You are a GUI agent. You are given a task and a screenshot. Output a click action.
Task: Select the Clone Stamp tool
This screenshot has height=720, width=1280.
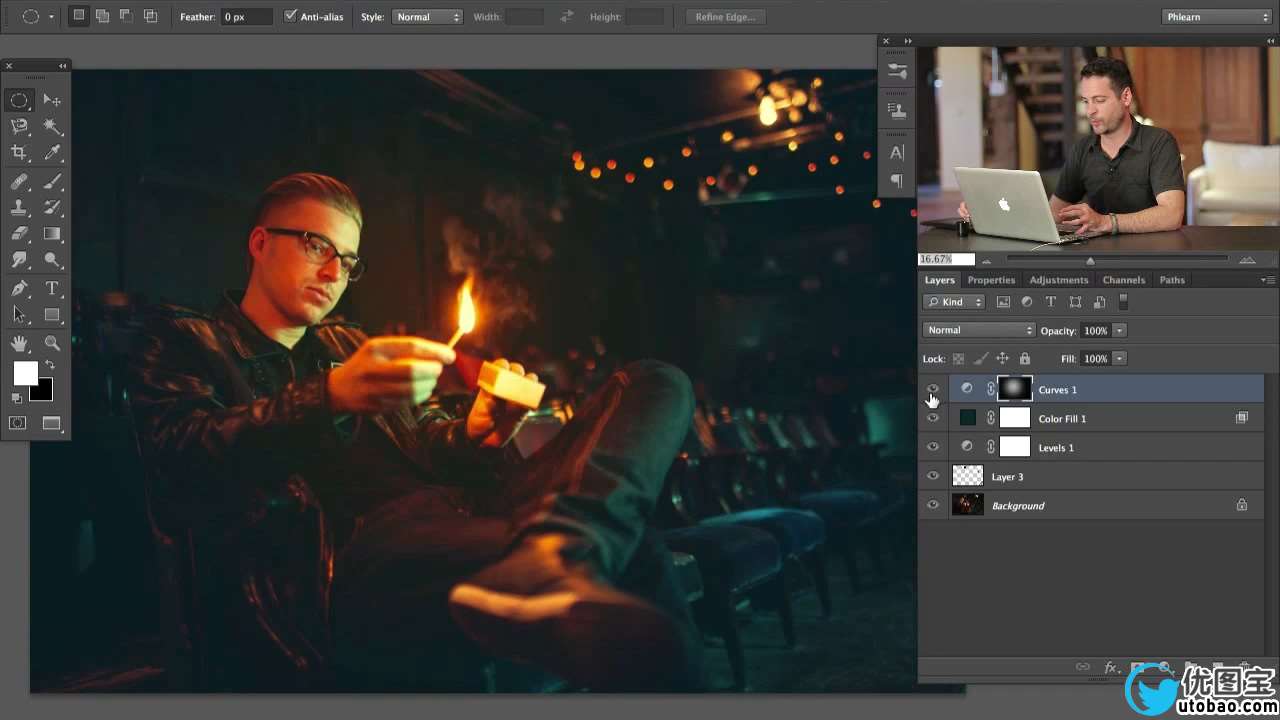pos(19,208)
